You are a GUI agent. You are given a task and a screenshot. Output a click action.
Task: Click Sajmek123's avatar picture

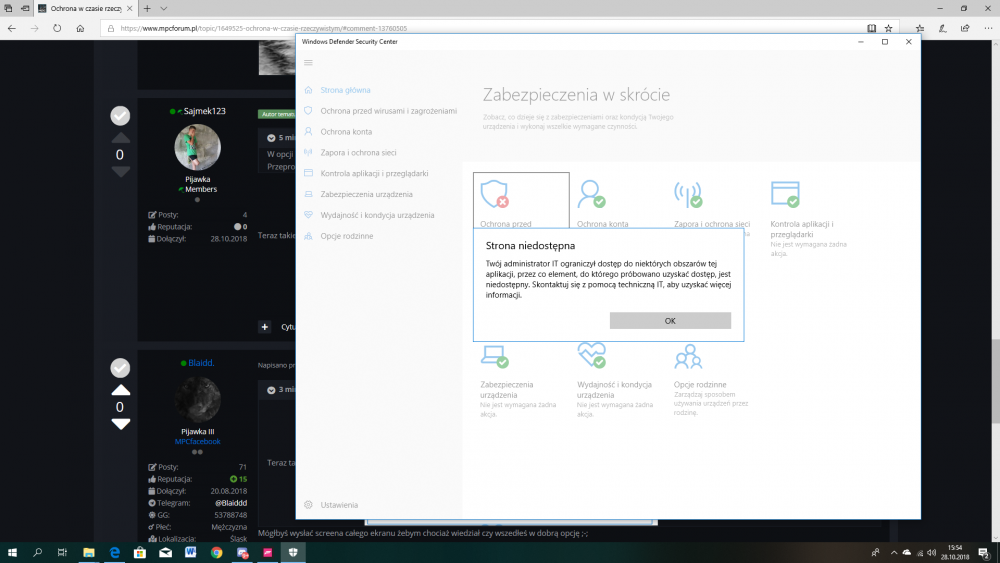click(198, 147)
